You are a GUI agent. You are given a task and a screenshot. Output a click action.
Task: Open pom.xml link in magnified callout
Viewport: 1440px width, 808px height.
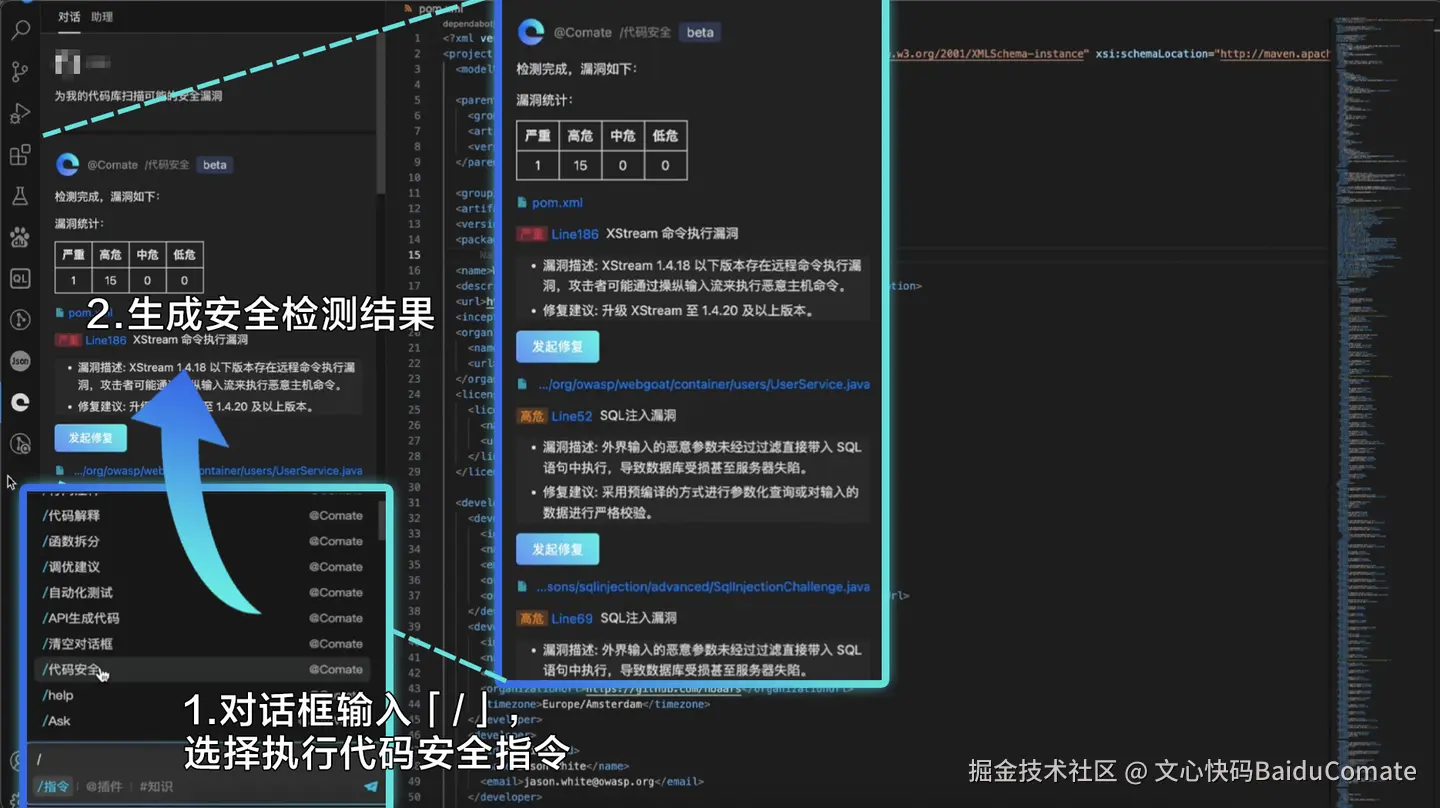pyautogui.click(x=557, y=203)
